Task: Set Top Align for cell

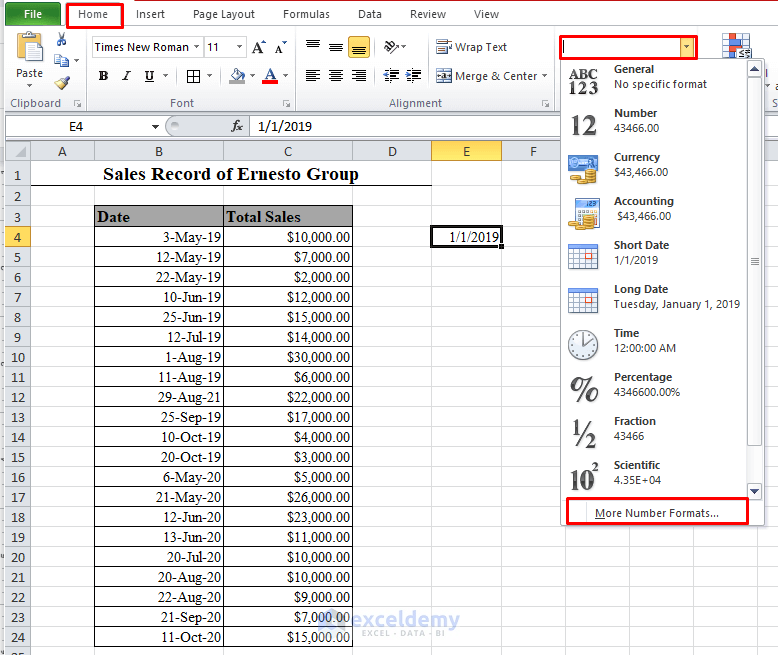Action: click(313, 48)
